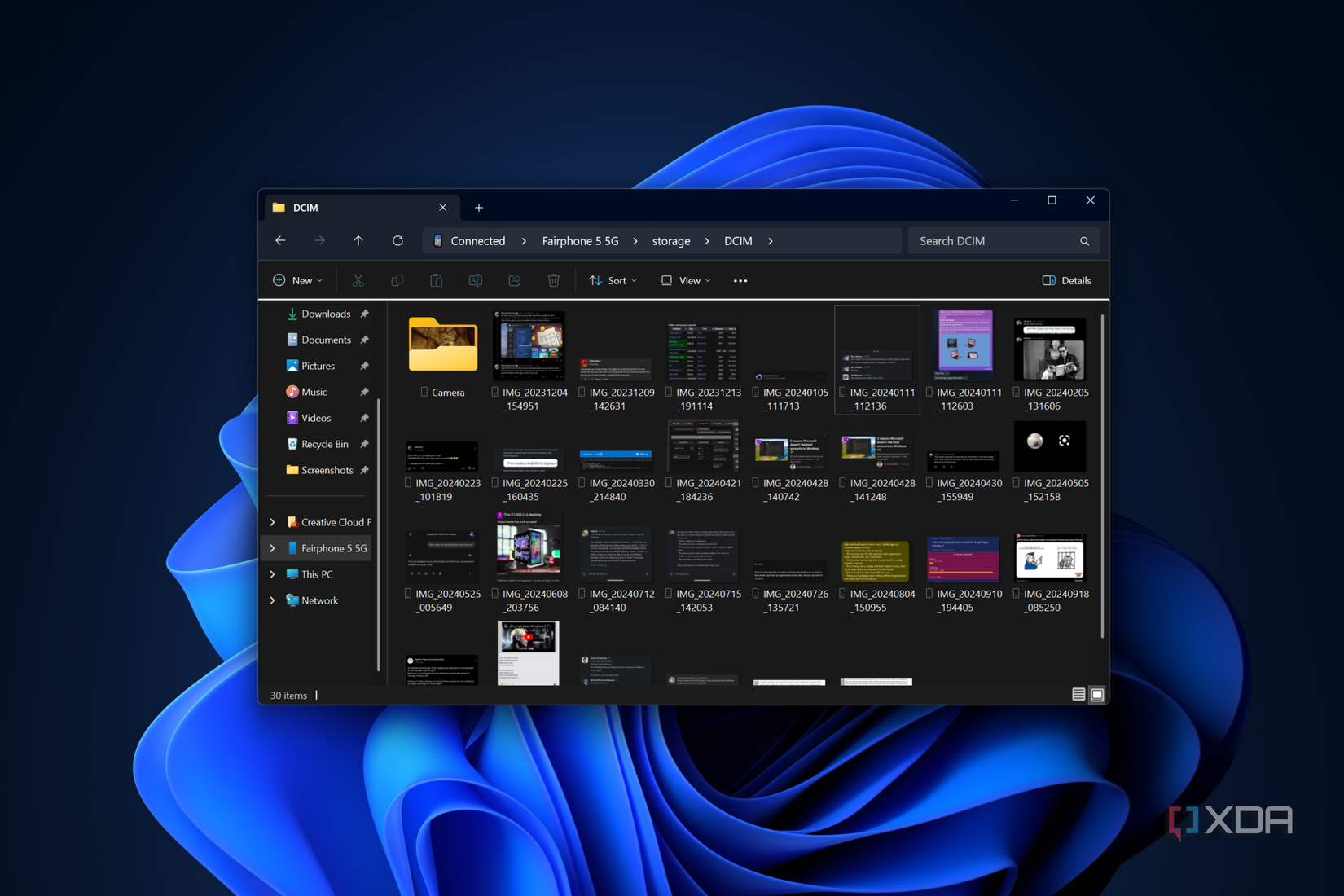Refresh the DCIM folder view

click(x=397, y=241)
